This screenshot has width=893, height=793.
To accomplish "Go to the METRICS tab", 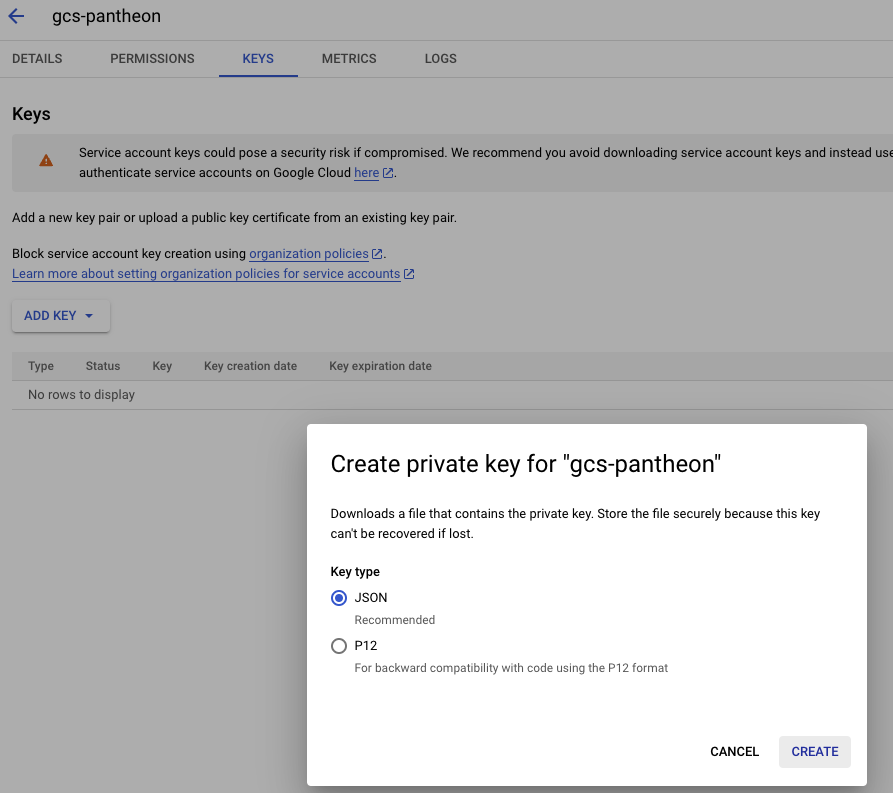I will 349,59.
